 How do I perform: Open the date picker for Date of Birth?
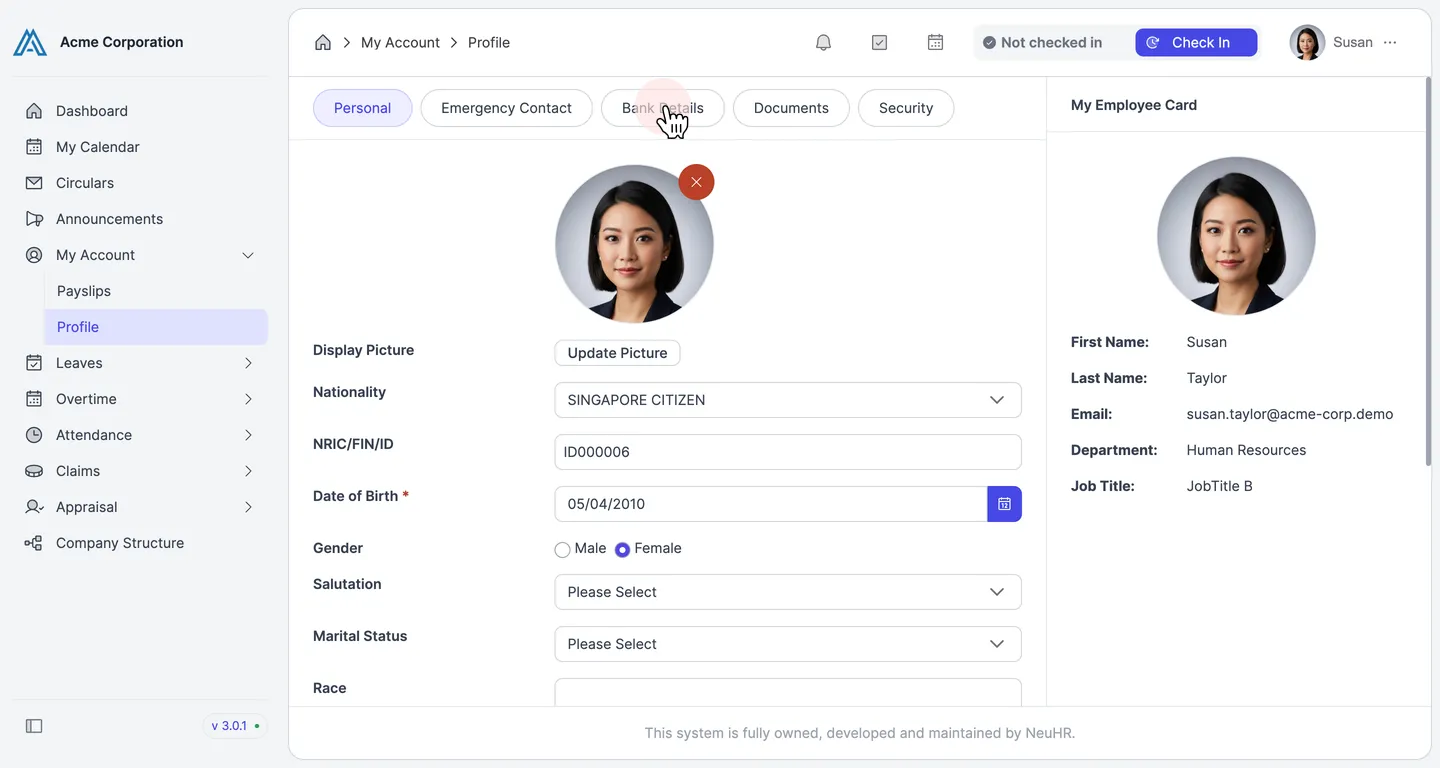point(1004,504)
